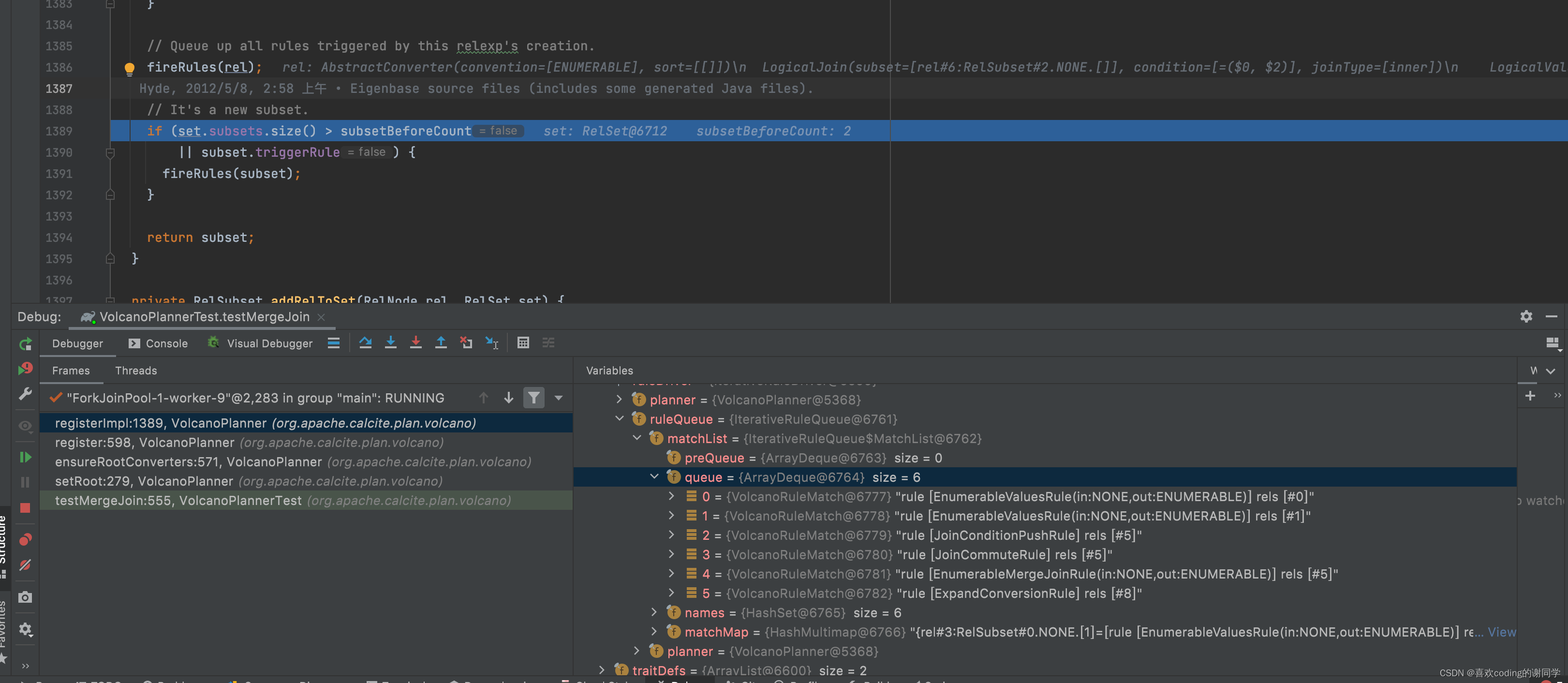
Task: Click the Step Out icon
Action: click(x=441, y=343)
